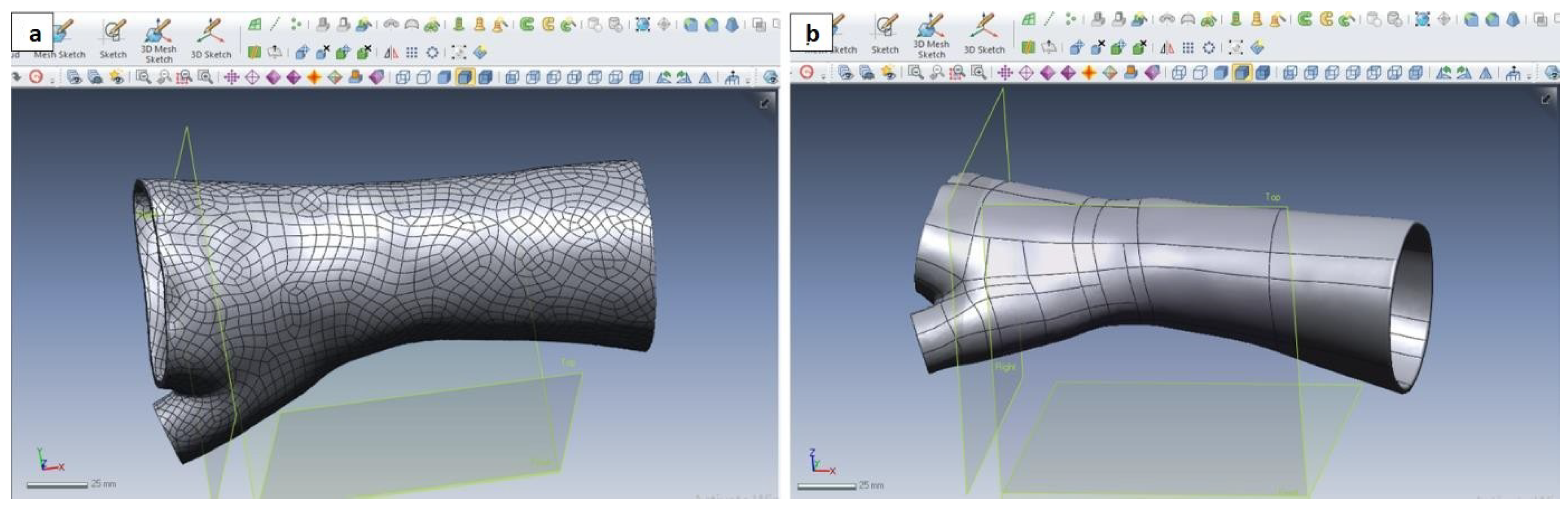The width and height of the screenshot is (1568, 509).
Task: Click the Mirror icon in panel a
Action: click(391, 53)
